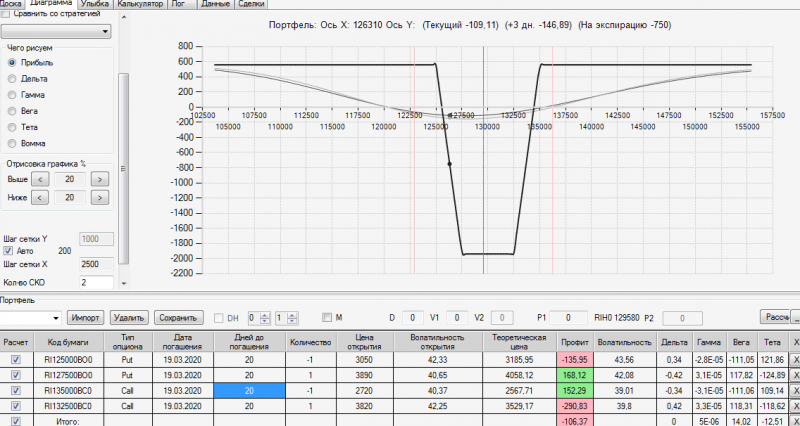800x426 pixels.
Task: Increment the DH first spinner value
Action: (x=265, y=315)
